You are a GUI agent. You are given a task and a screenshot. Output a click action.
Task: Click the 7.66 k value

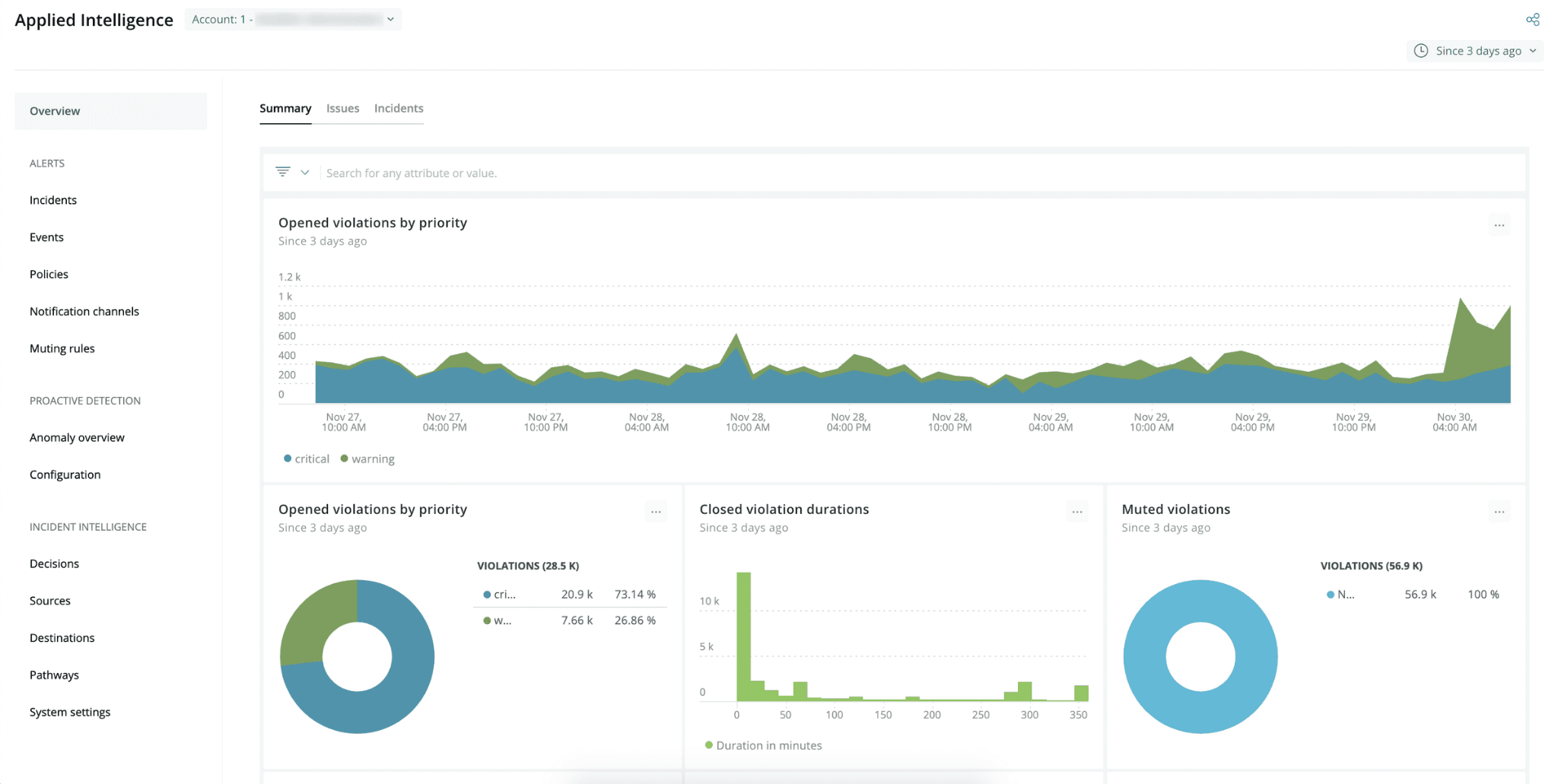(577, 620)
